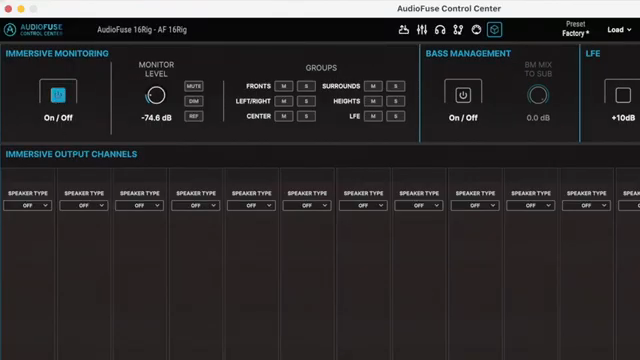The height and width of the screenshot is (360, 640).
Task: Open the MIDI connector view icon
Action: coord(476,30)
